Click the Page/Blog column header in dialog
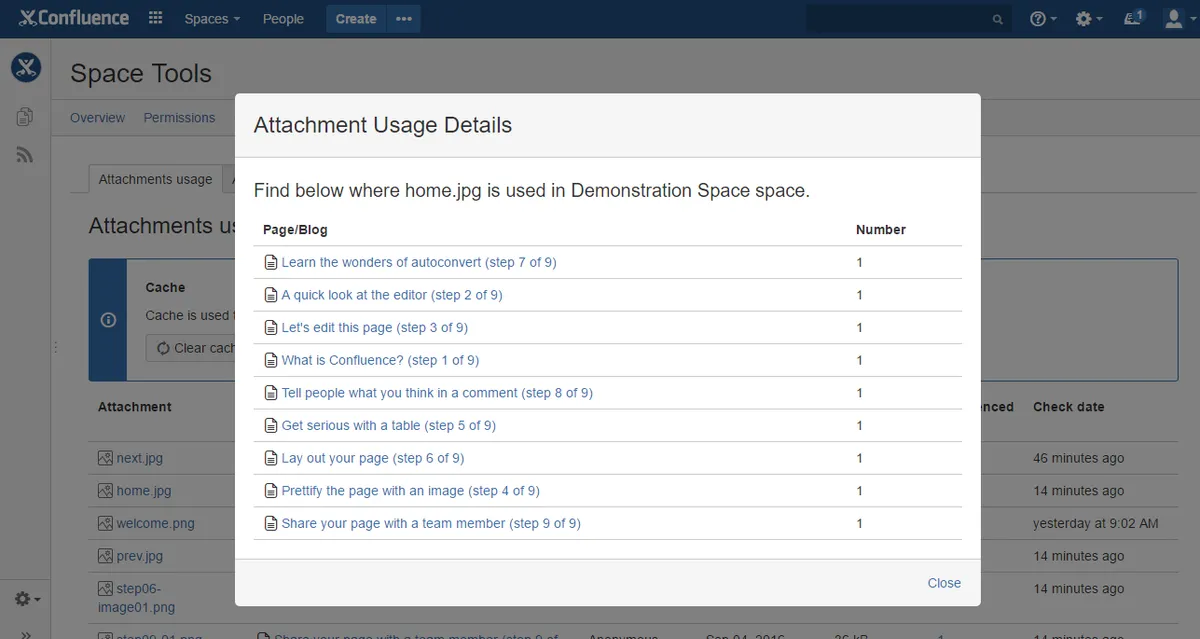Screen dimensions: 1200x639 [x=295, y=230]
